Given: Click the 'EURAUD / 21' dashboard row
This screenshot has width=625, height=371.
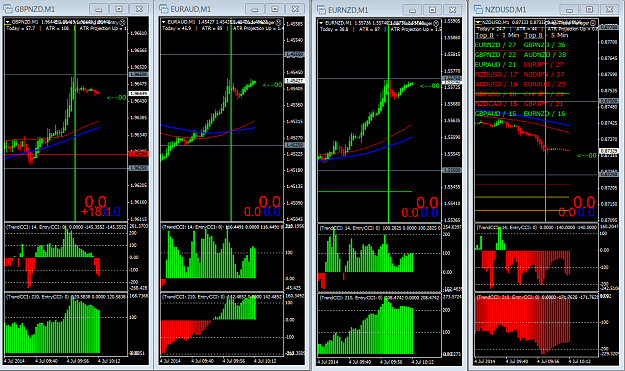Looking at the screenshot, I should [495, 65].
